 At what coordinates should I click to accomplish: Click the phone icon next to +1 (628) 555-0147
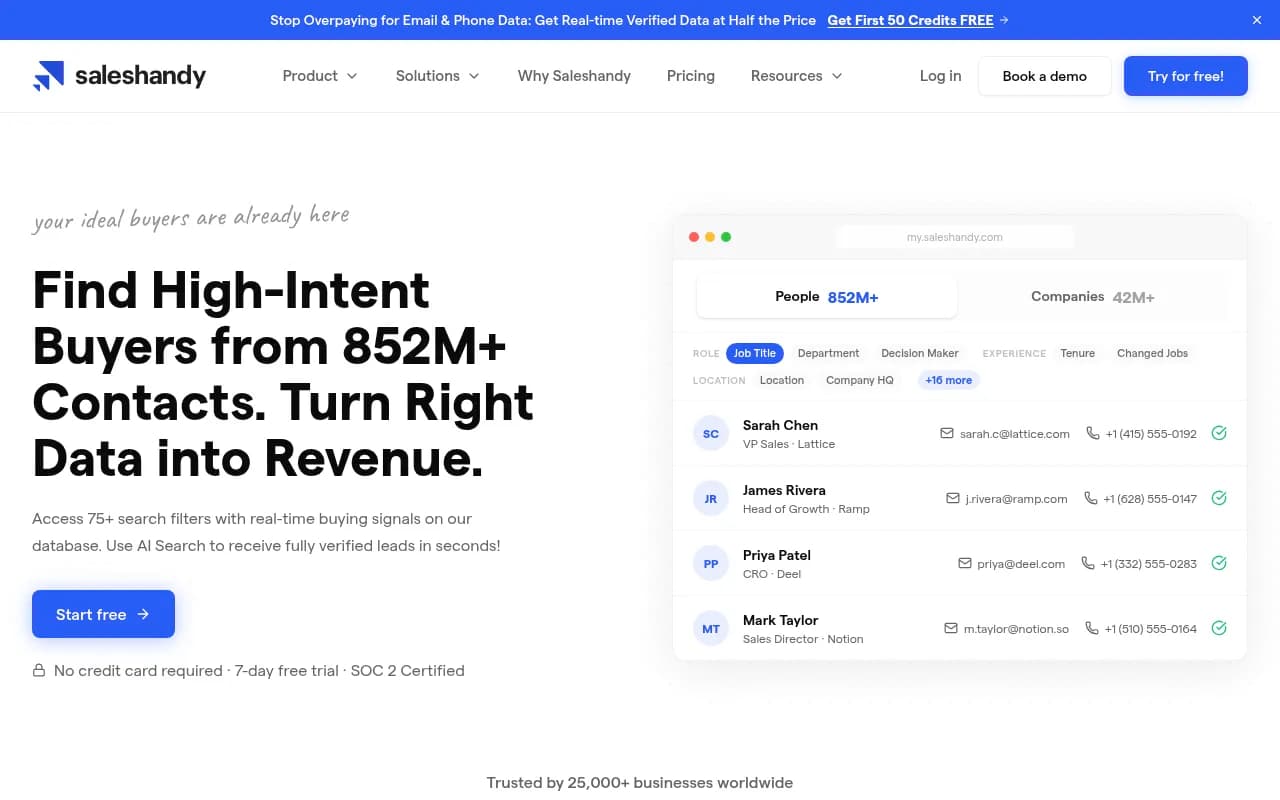point(1090,498)
